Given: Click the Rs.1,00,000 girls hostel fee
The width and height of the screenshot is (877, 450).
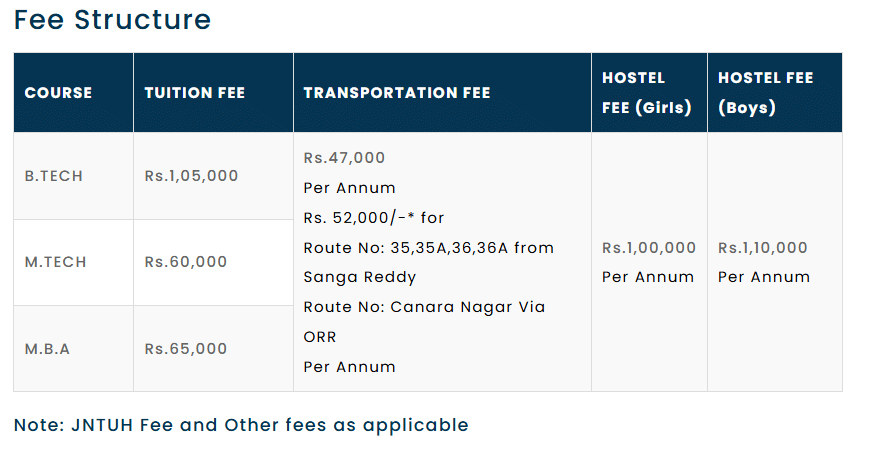Looking at the screenshot, I should (648, 248).
